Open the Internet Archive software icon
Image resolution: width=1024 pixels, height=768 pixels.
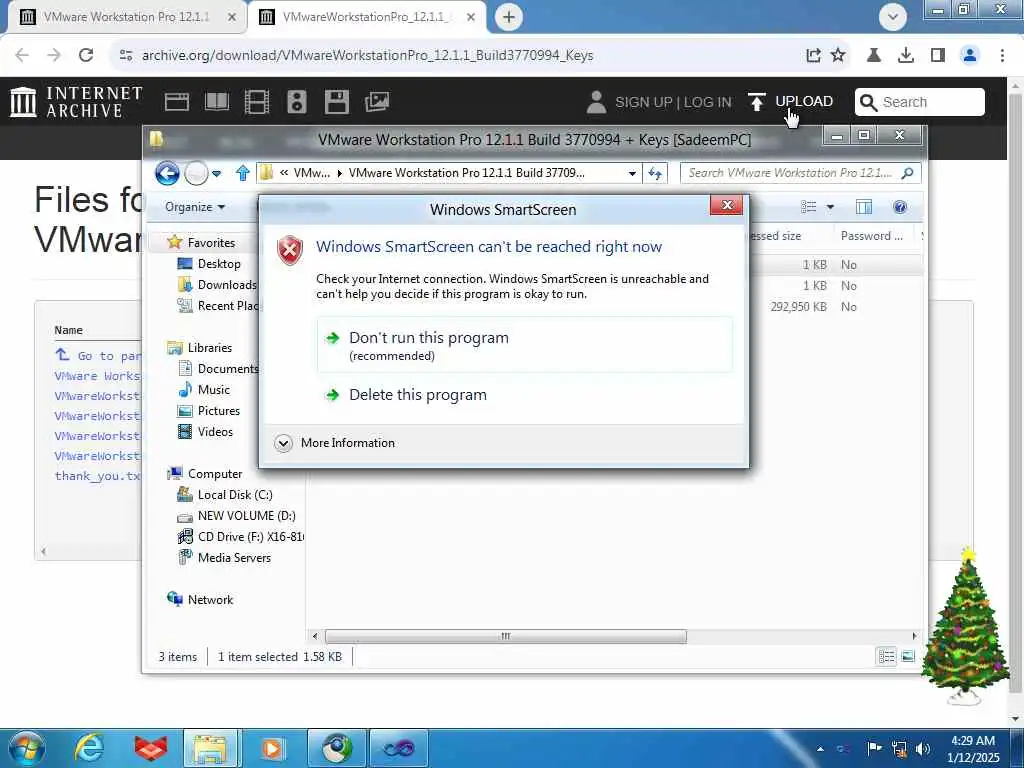pos(337,102)
